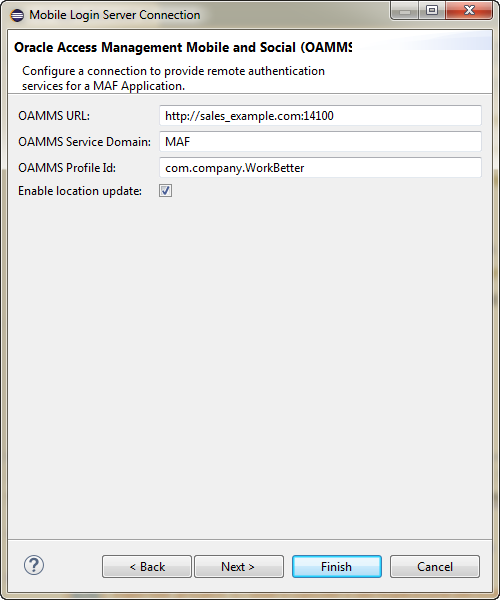500x600 pixels.
Task: Click the OAMMS URL label
Action: tap(54, 116)
